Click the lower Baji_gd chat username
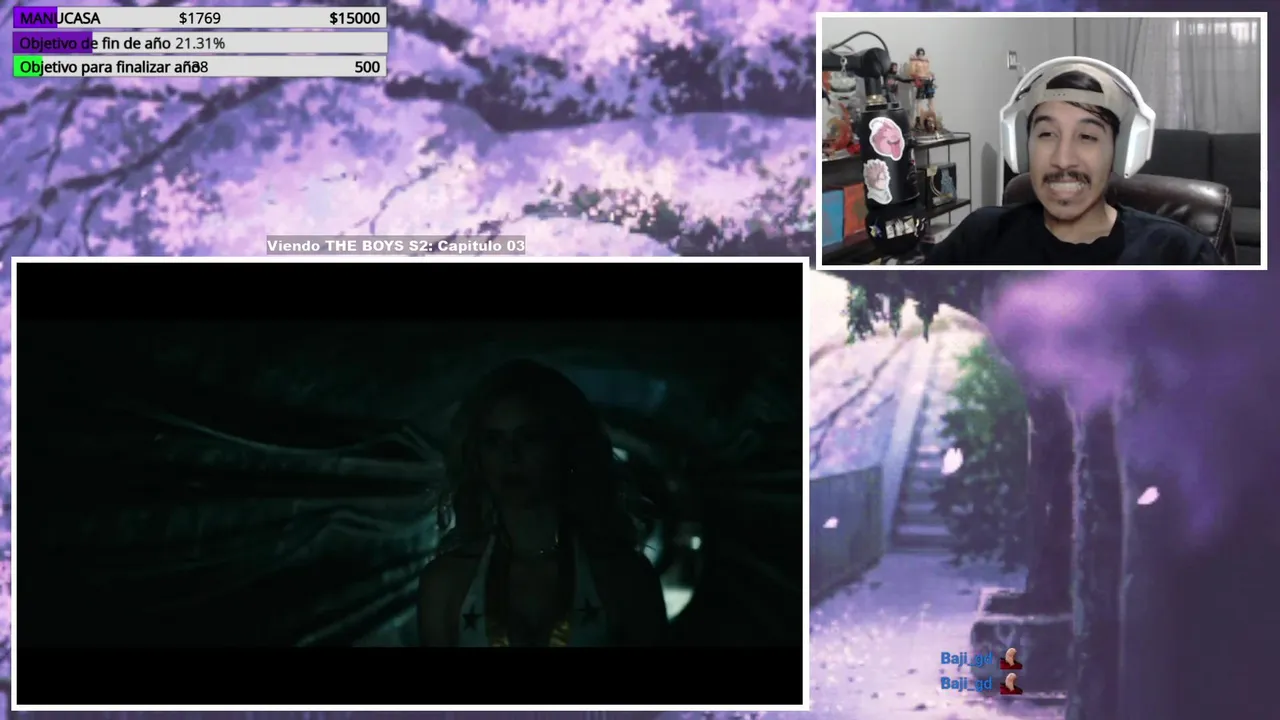 click(966, 683)
